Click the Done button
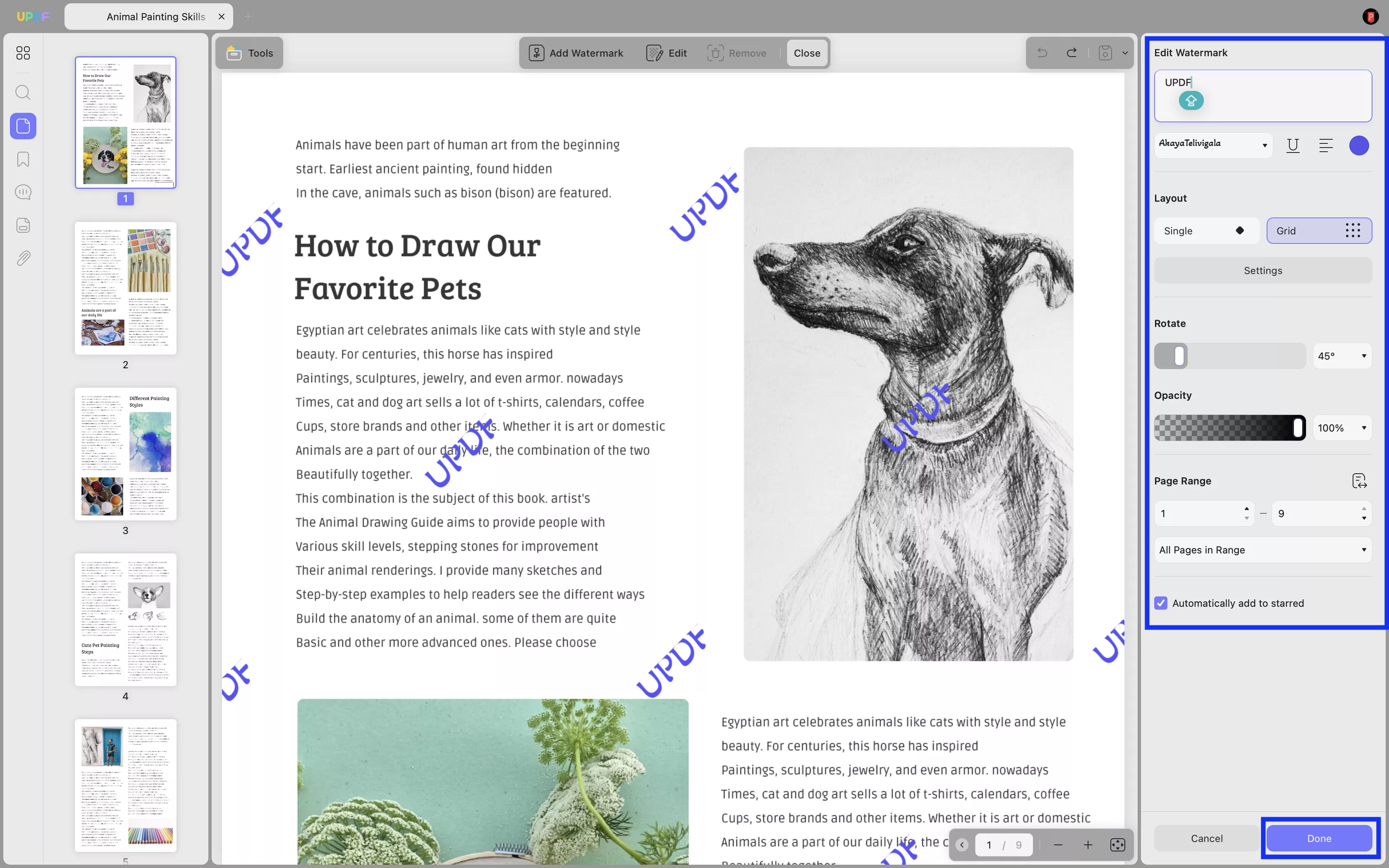1389x868 pixels. pos(1318,838)
